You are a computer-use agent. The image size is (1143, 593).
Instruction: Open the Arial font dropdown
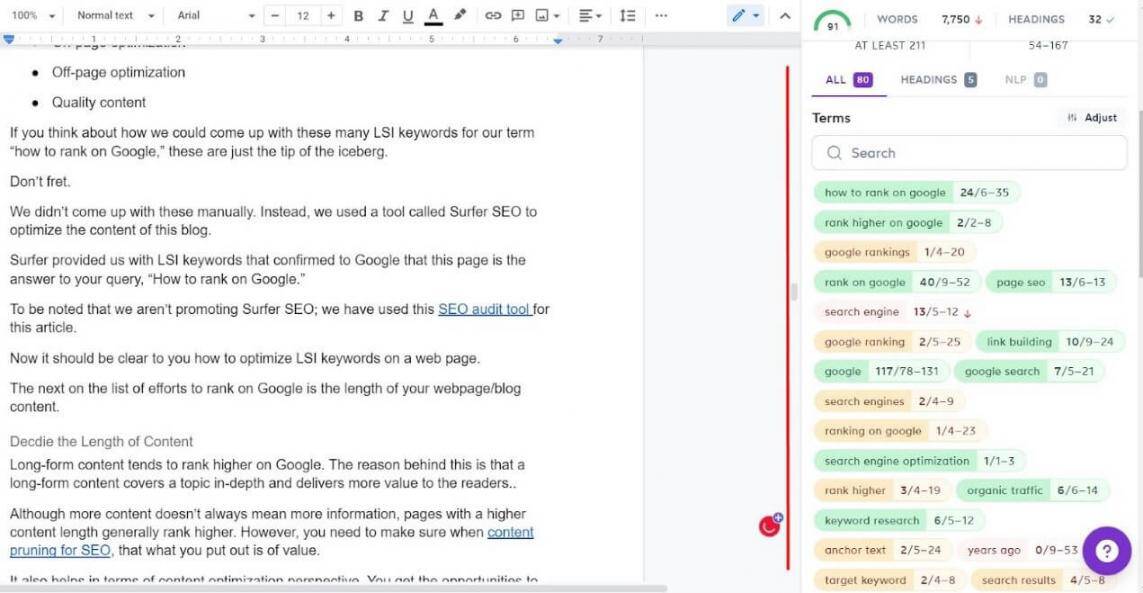tap(214, 16)
